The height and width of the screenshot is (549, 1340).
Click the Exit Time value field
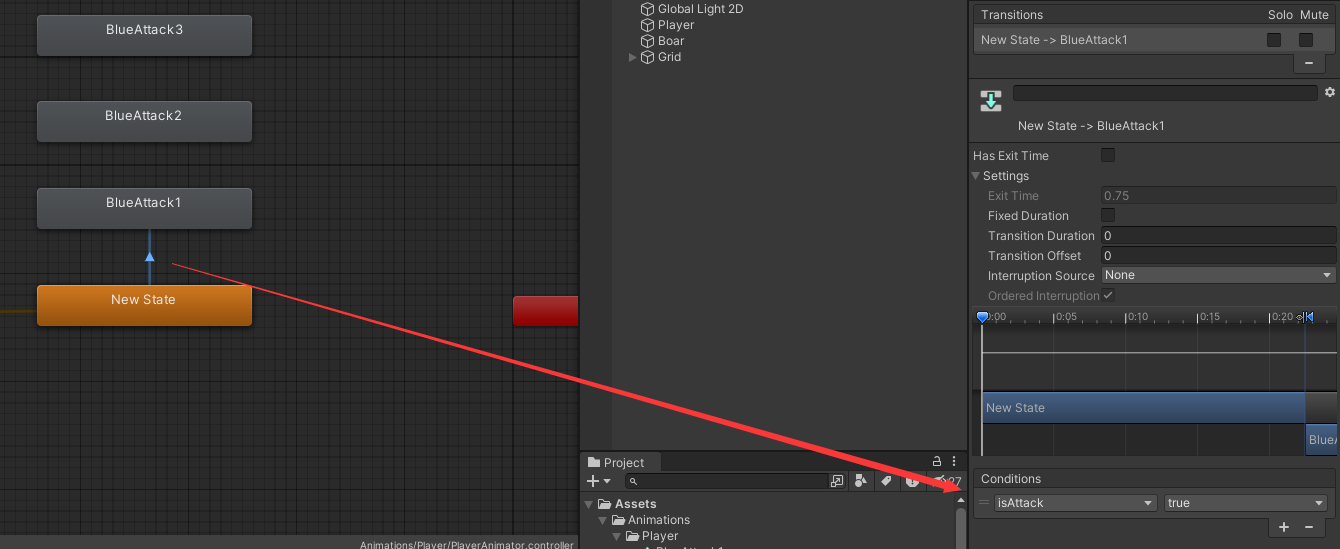pyautogui.click(x=1219, y=195)
